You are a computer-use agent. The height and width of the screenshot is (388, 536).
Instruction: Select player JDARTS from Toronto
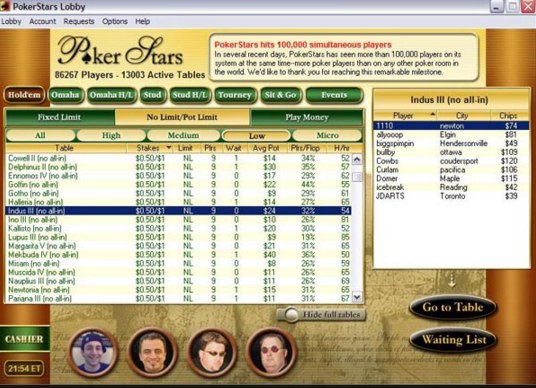tap(451, 196)
